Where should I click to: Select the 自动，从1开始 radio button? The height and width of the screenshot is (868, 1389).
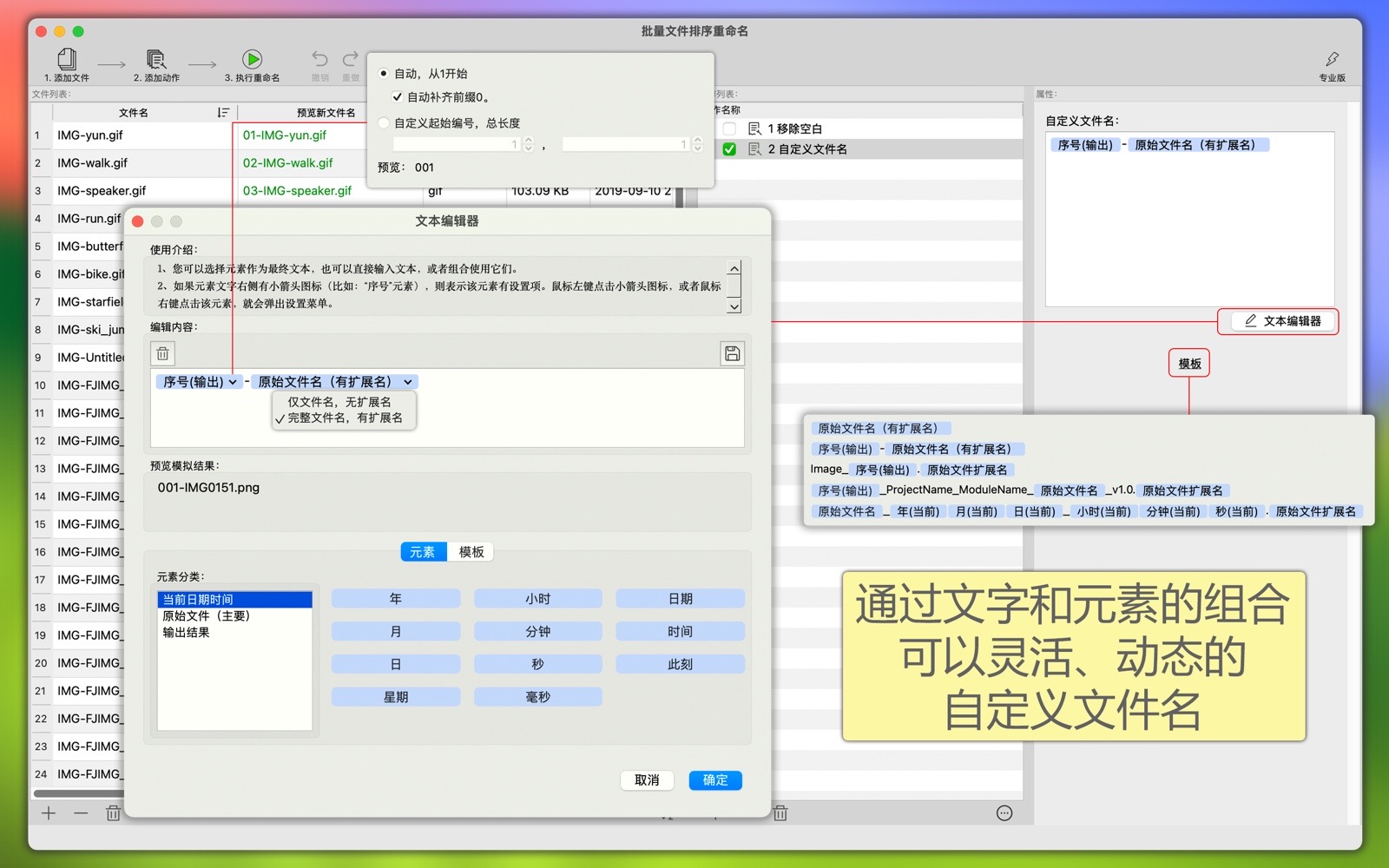(x=384, y=74)
